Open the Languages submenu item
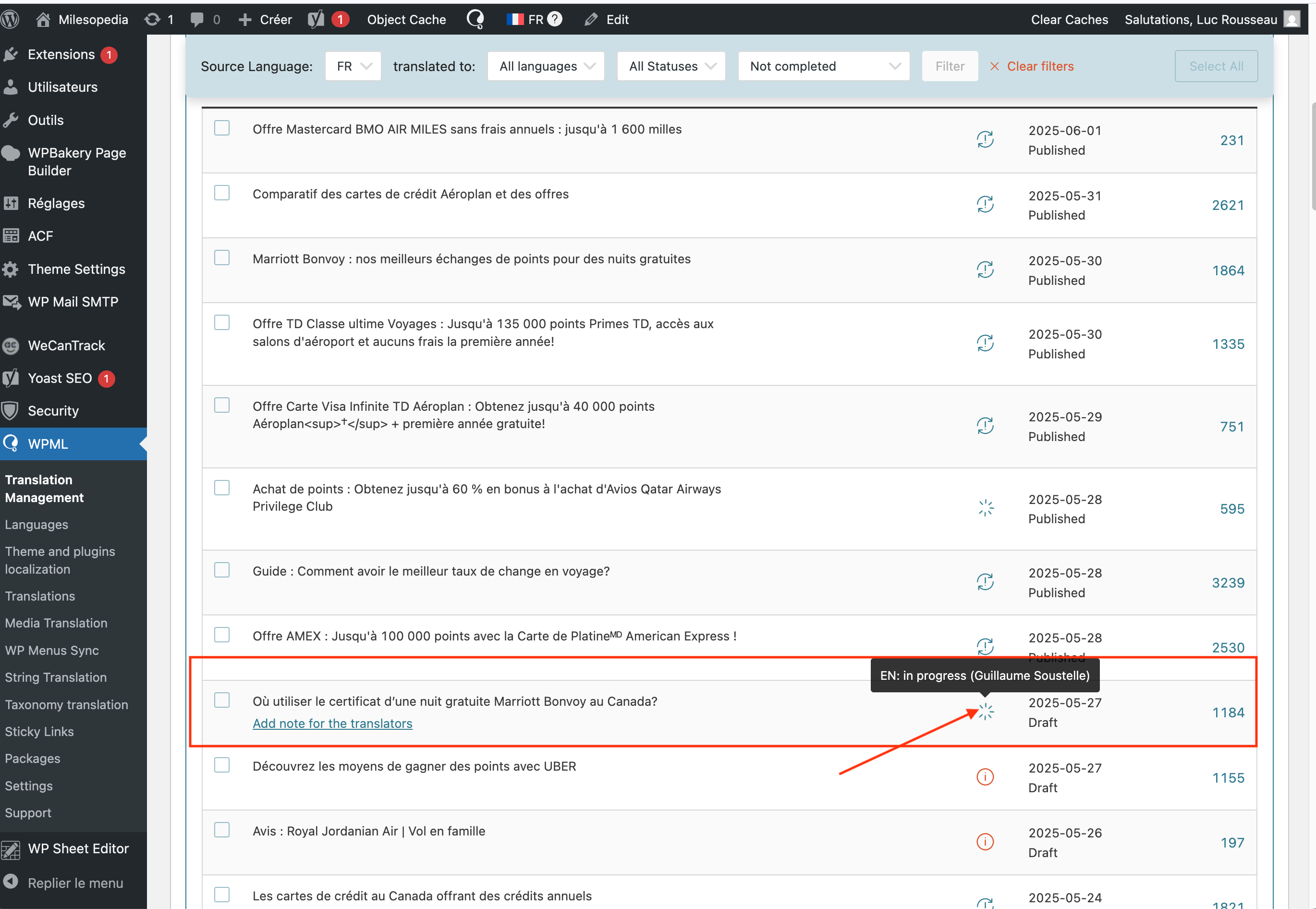The image size is (1316, 909). pyautogui.click(x=37, y=525)
